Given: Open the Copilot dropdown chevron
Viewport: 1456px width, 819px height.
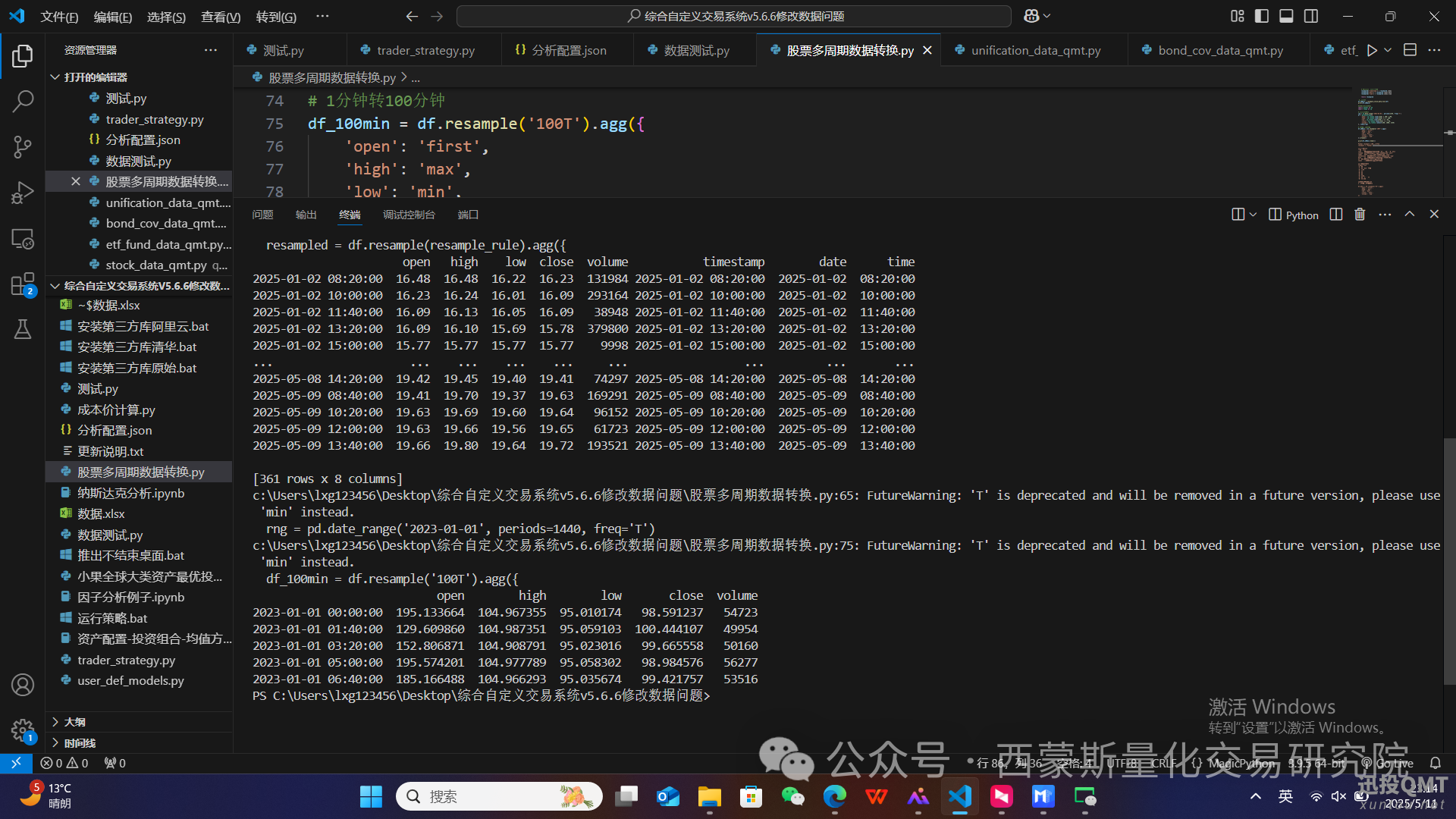Looking at the screenshot, I should tap(1047, 16).
